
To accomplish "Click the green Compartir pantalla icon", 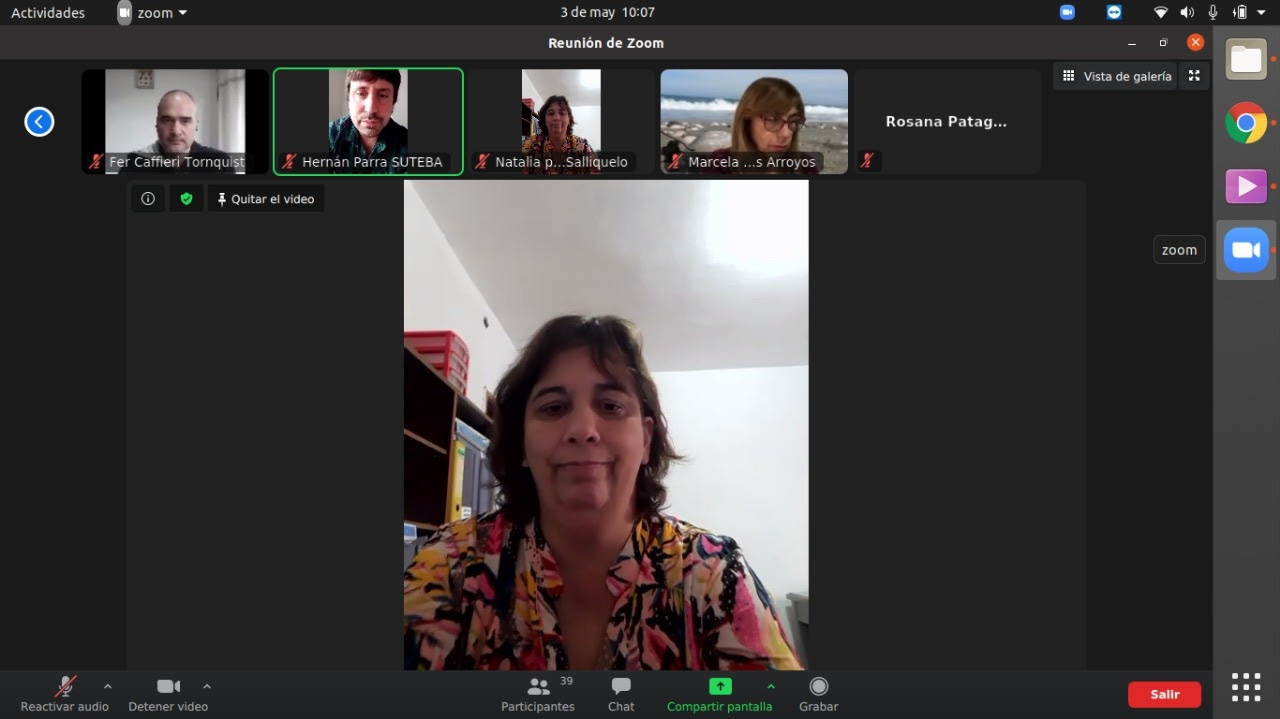I will coord(720,686).
